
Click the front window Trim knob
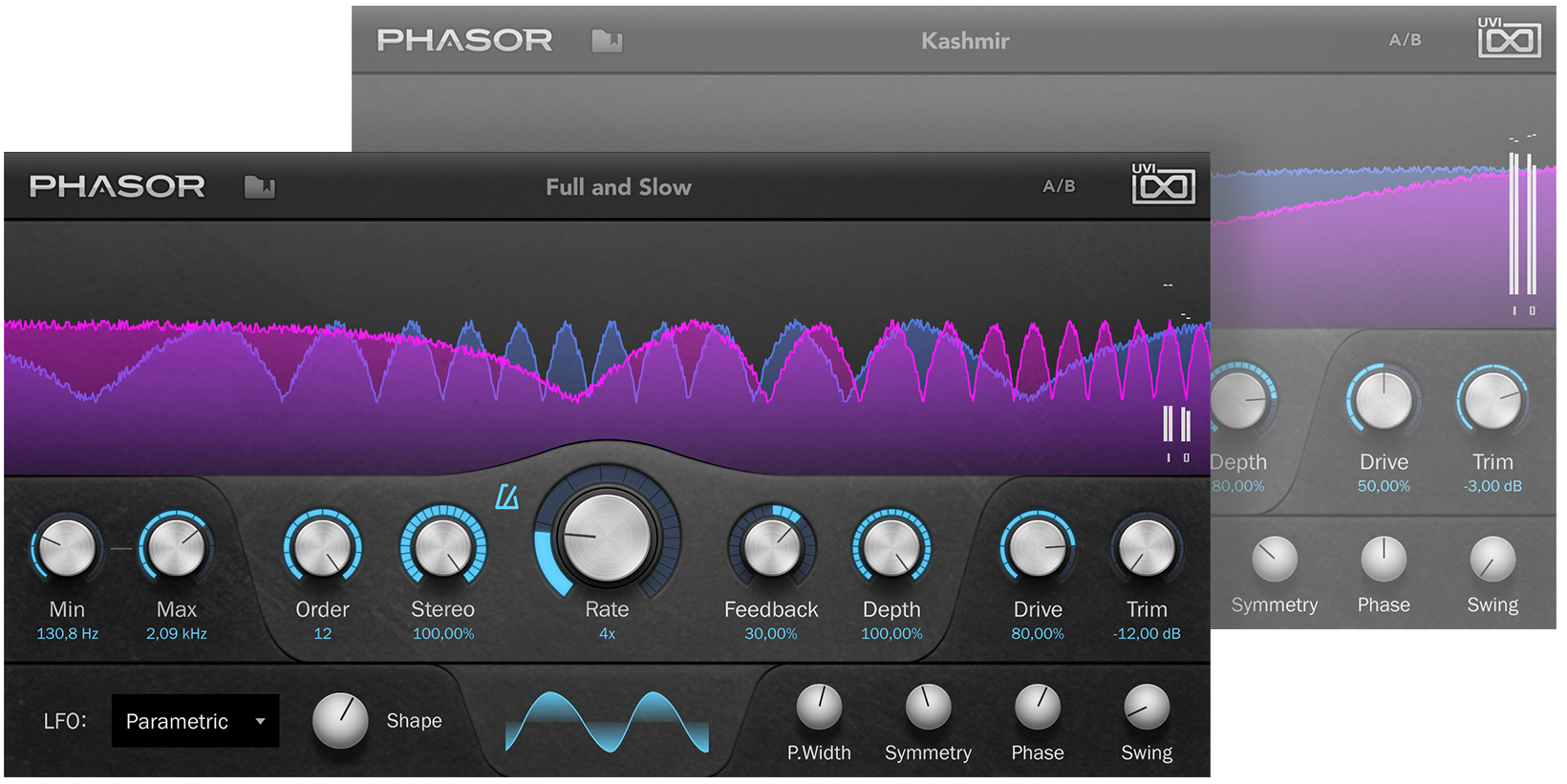[1147, 548]
